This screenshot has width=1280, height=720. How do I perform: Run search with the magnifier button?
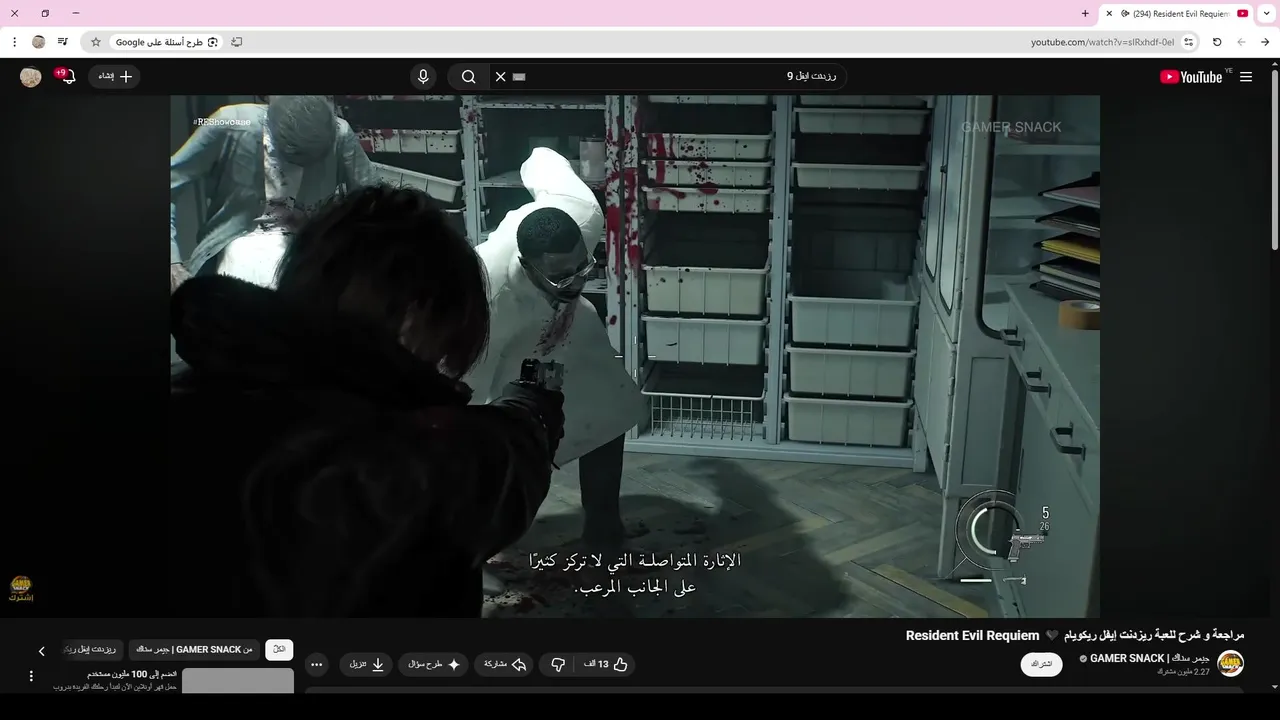pyautogui.click(x=468, y=77)
